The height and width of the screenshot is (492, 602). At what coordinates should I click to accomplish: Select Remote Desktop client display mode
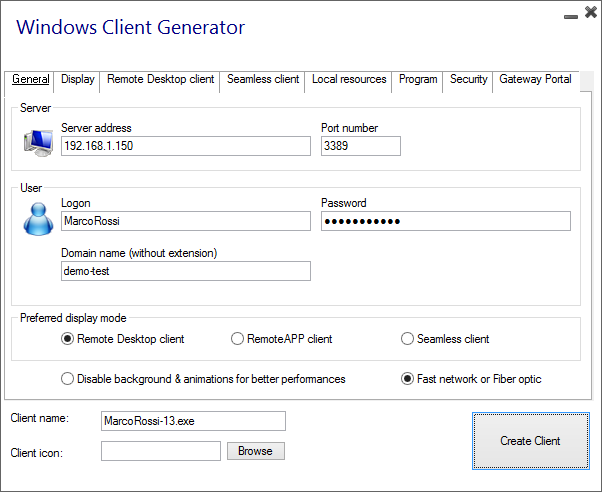point(68,339)
